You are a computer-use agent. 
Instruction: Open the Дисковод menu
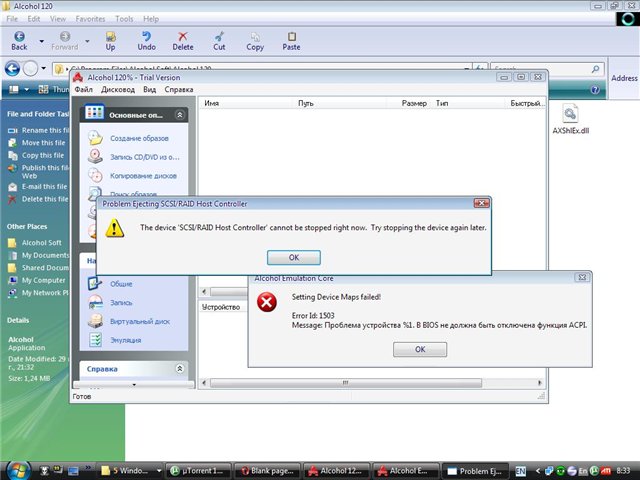tap(117, 89)
